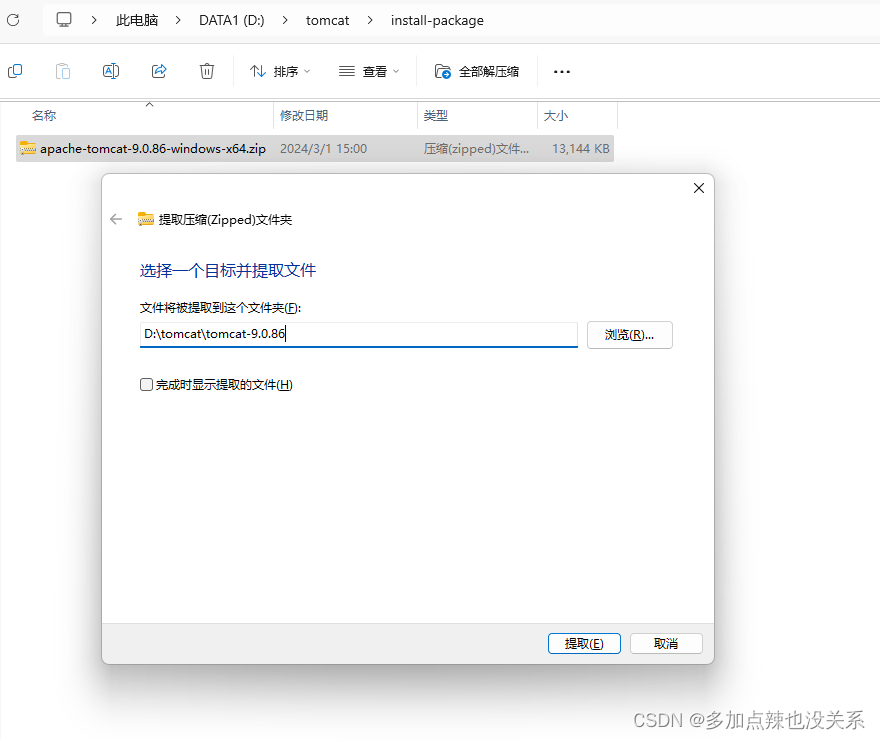Copy selected file via toolbar icon

(x=15, y=71)
